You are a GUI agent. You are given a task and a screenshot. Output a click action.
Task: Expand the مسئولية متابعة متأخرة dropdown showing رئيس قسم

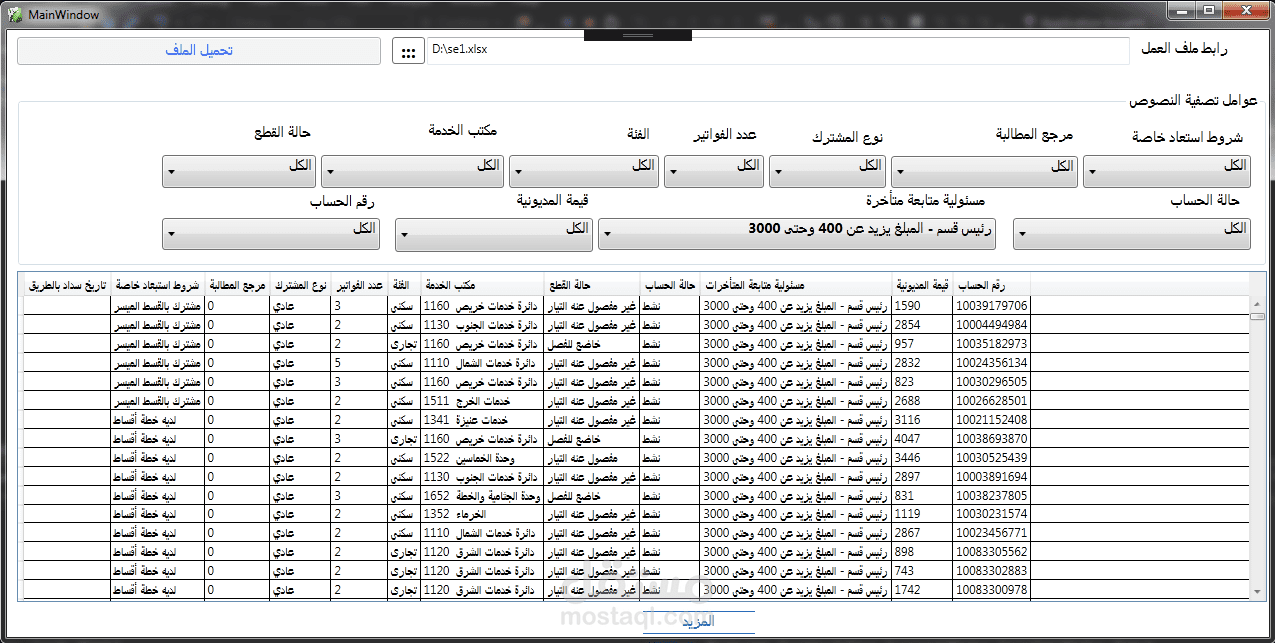(x=799, y=234)
